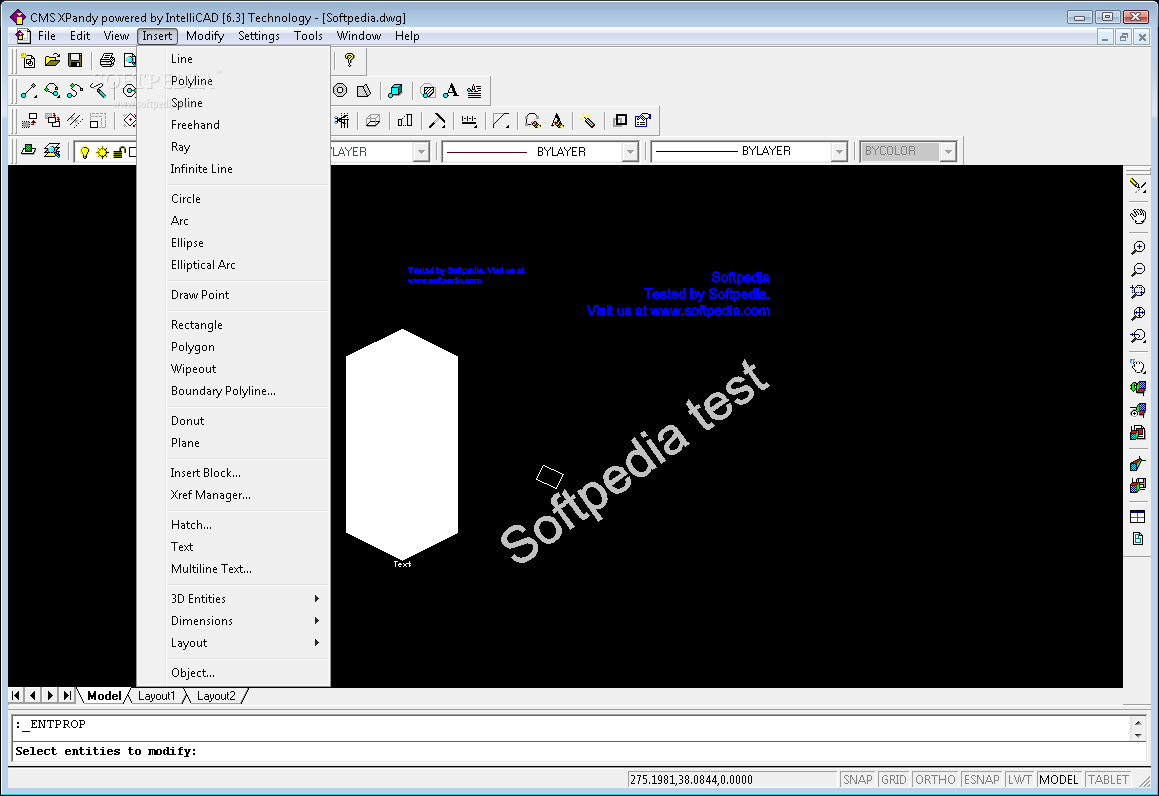Open the BYCOLOR print style dropdown
The image size is (1159, 796).
tap(948, 152)
